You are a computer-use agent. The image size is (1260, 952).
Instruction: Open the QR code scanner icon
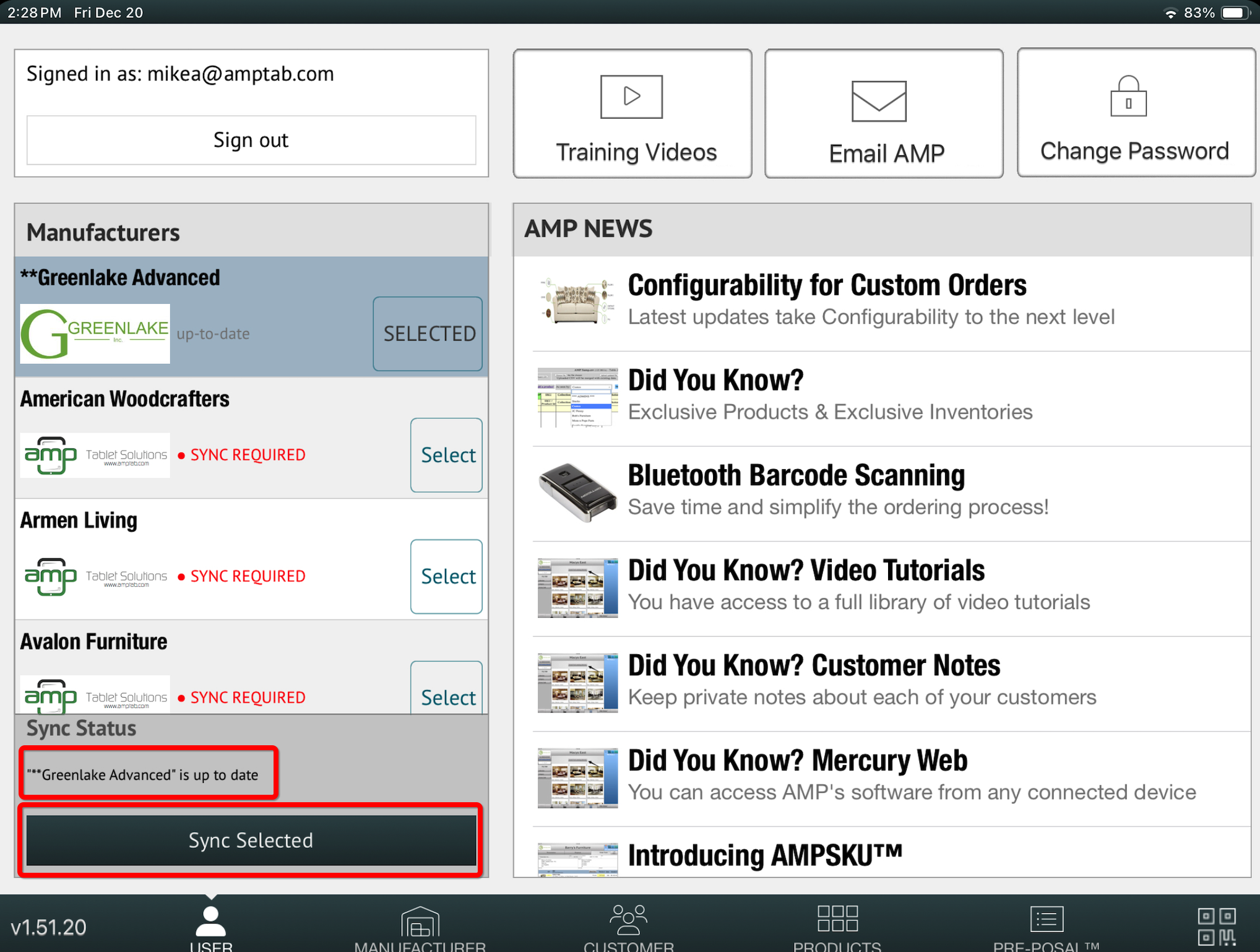[1216, 926]
